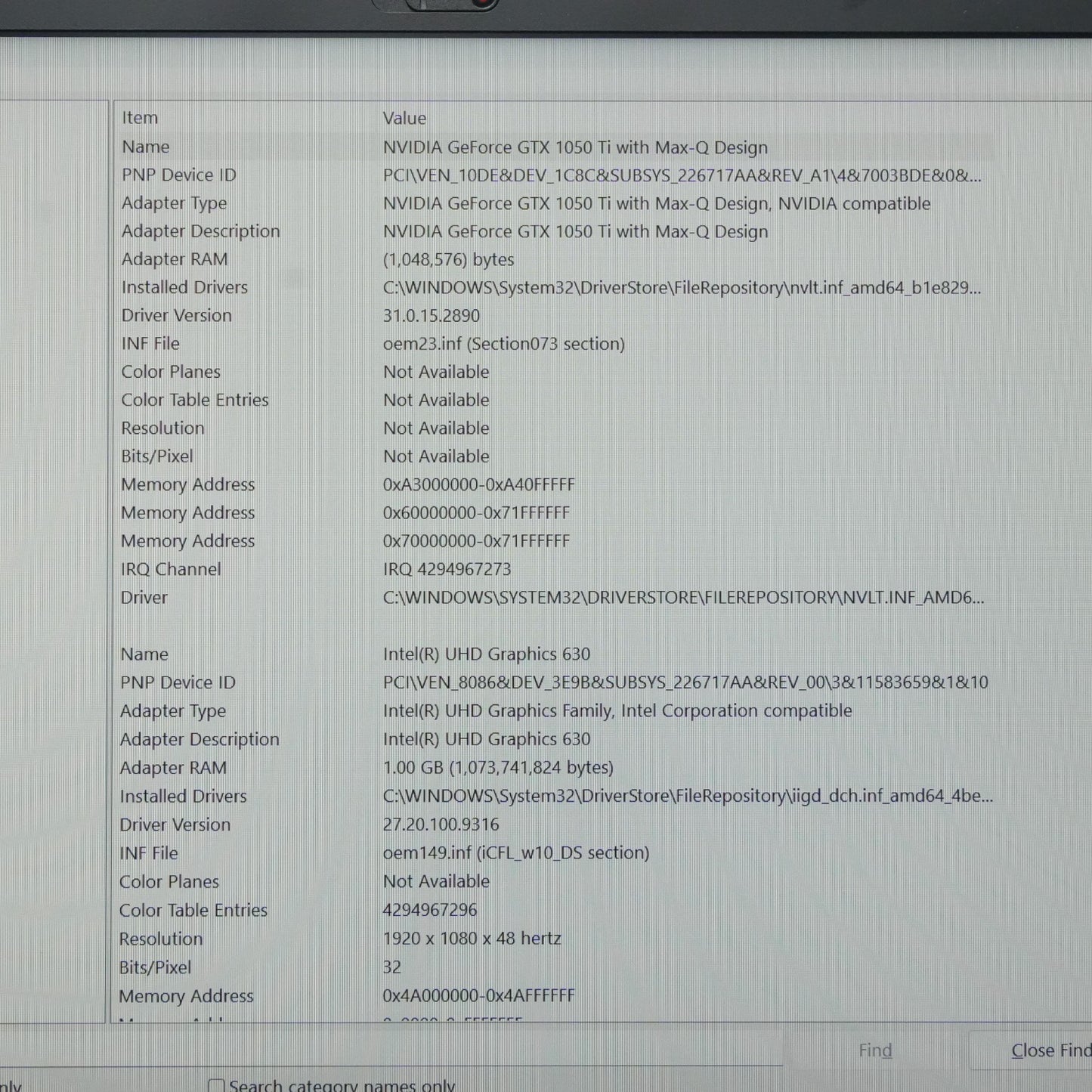Click Adapter Description label for Intel UHD Graphics
This screenshot has height=1092, width=1092.
click(x=200, y=740)
